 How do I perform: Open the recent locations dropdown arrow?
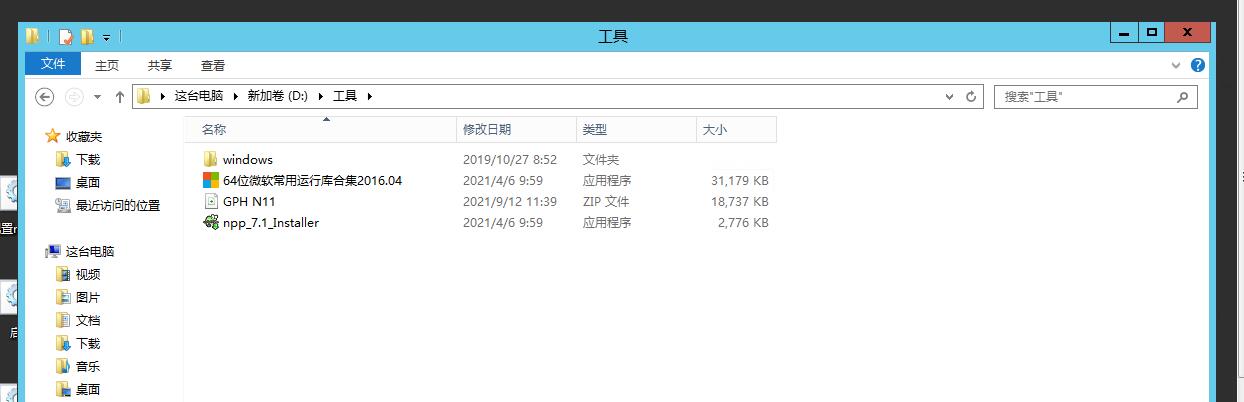coord(97,97)
